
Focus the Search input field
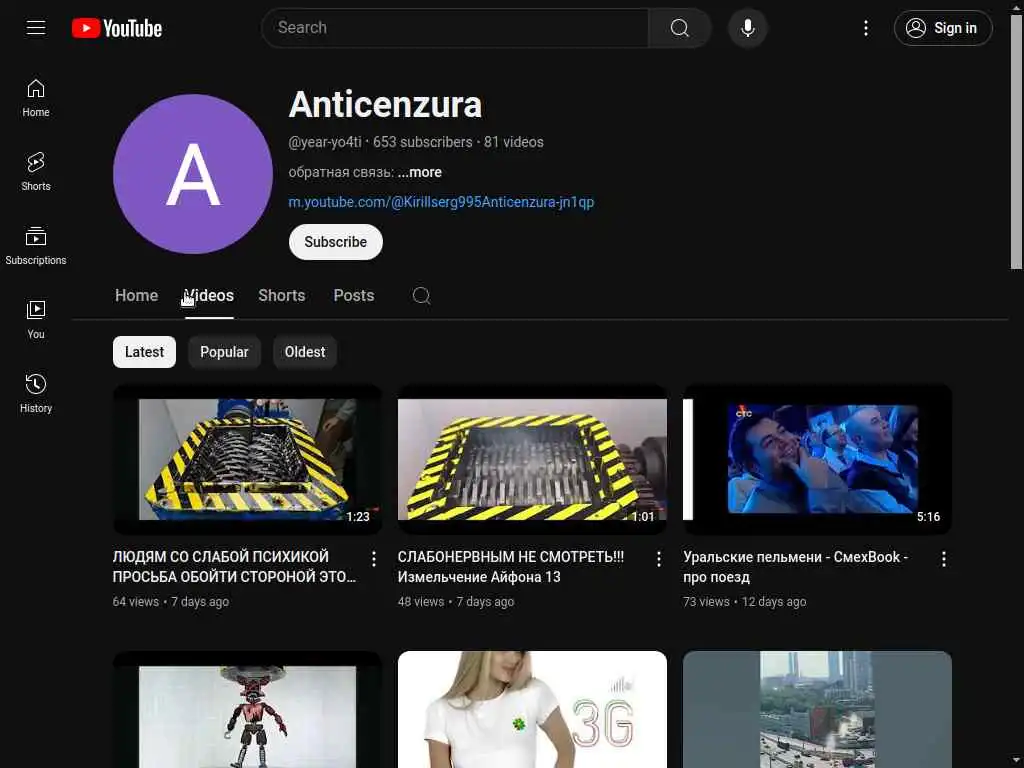tap(456, 28)
